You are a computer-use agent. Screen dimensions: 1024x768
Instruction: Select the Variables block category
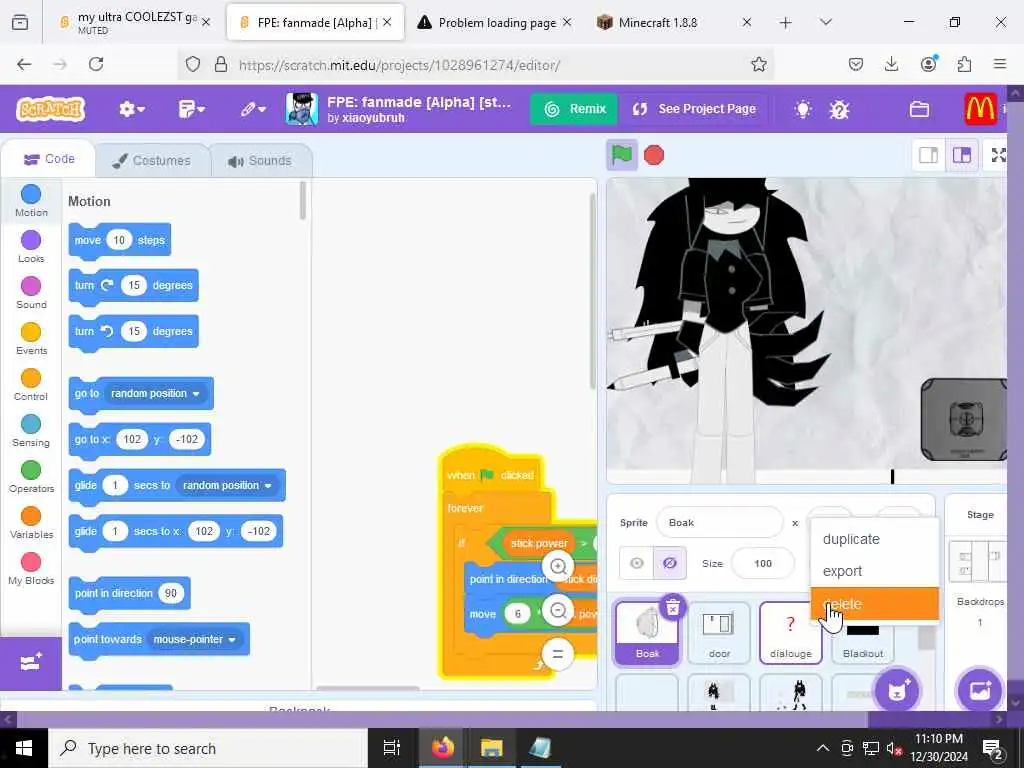(x=31, y=523)
